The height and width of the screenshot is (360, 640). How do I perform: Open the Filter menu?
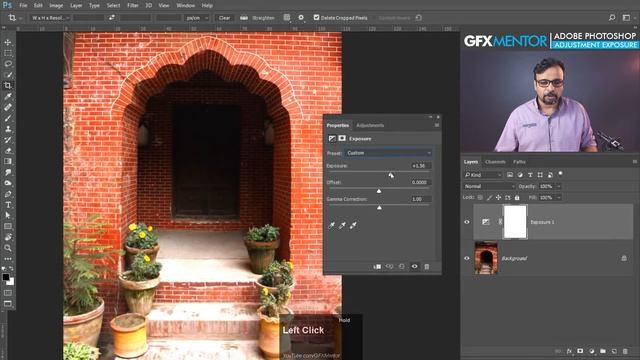pyautogui.click(x=133, y=5)
